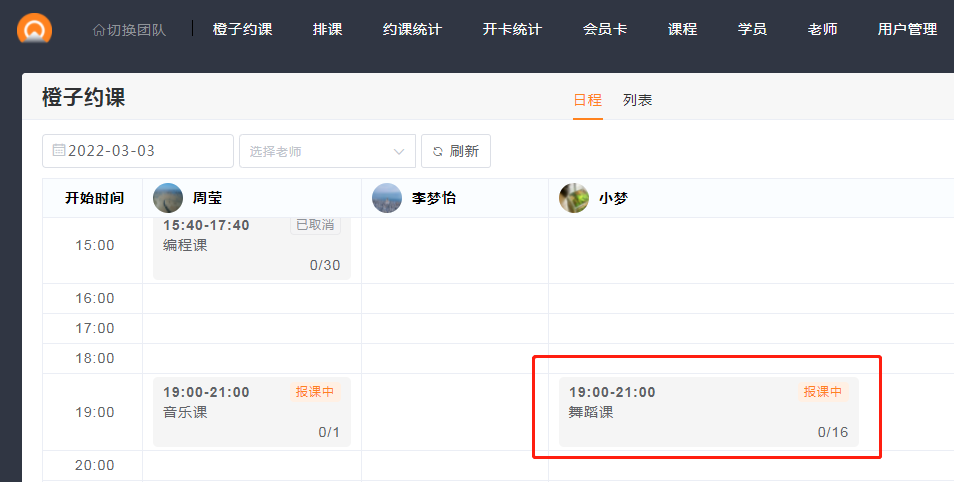Open the 选择老师 teacher dropdown
This screenshot has width=954, height=482.
(327, 152)
